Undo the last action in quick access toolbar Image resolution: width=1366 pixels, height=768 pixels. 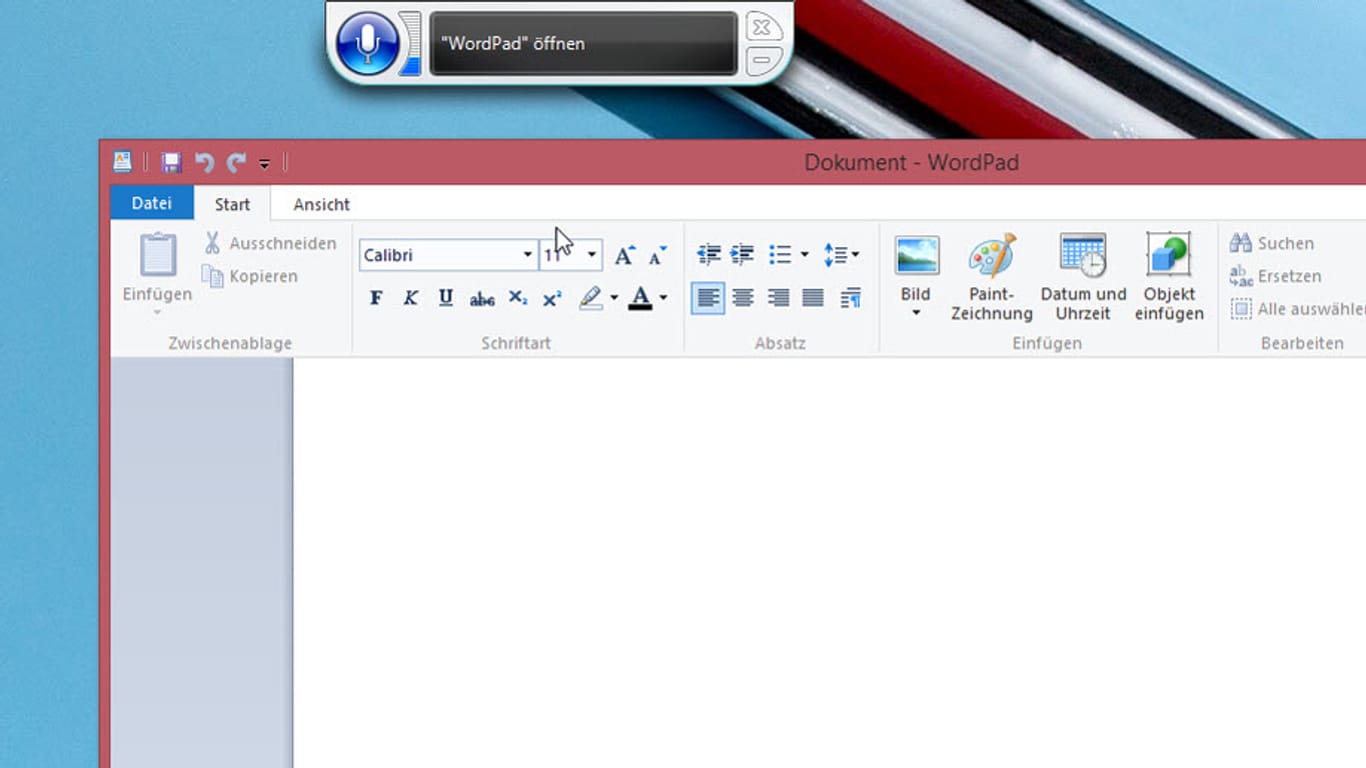[x=204, y=162]
